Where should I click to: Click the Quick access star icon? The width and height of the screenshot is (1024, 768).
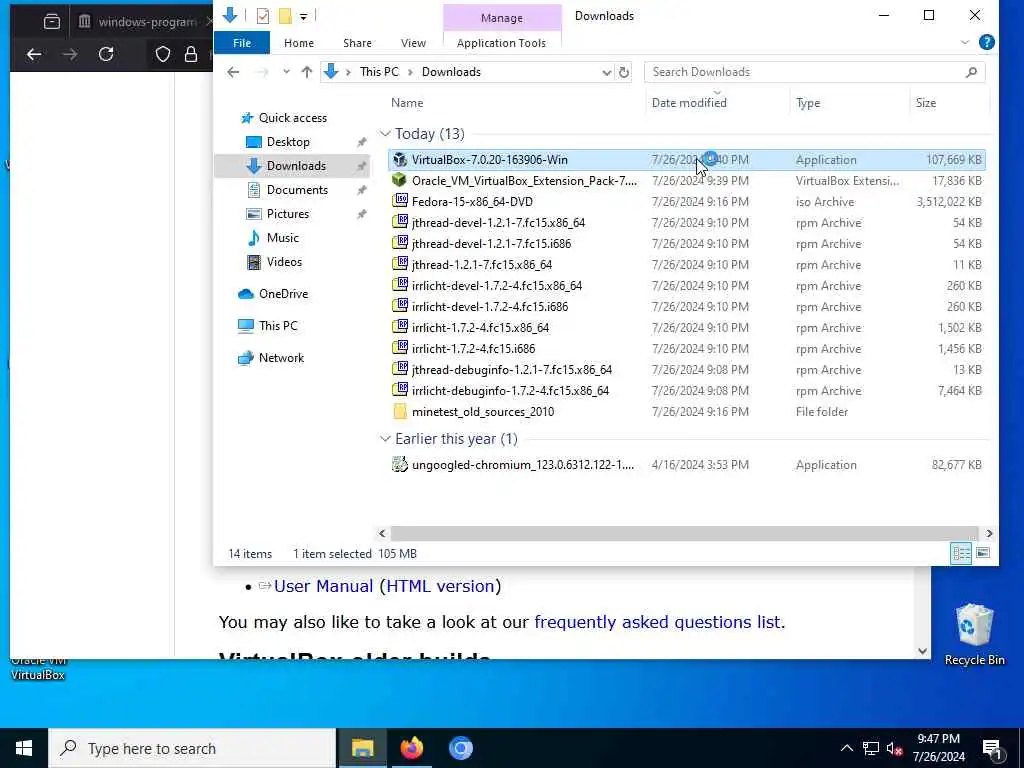click(x=247, y=118)
